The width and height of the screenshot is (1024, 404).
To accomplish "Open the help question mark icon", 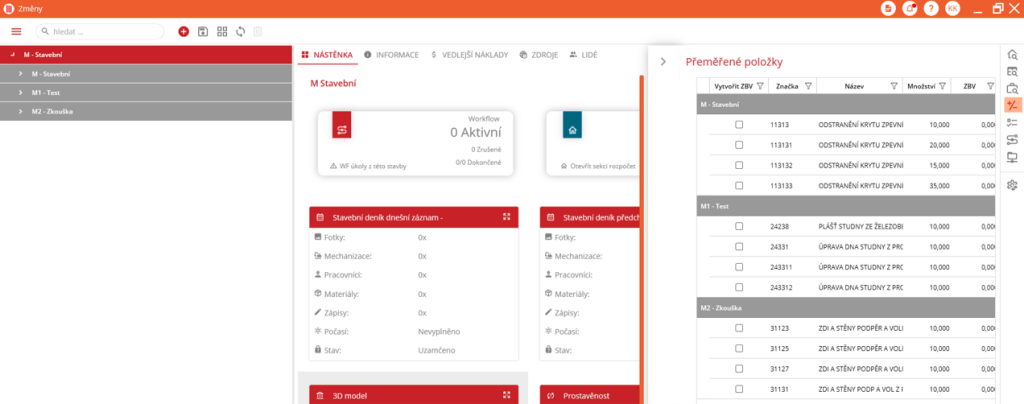I will [931, 8].
